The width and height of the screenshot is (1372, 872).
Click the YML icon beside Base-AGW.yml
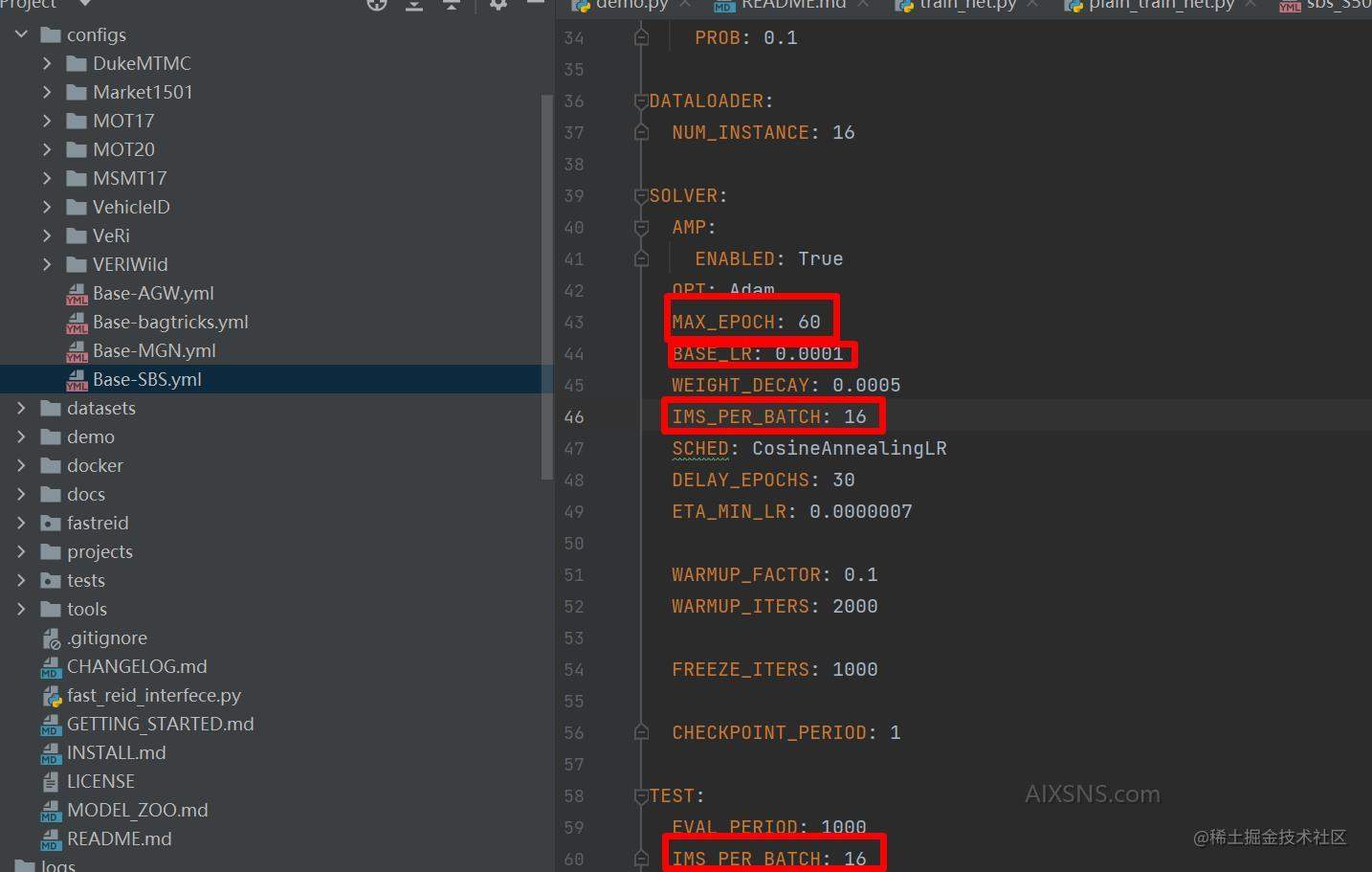(x=77, y=295)
